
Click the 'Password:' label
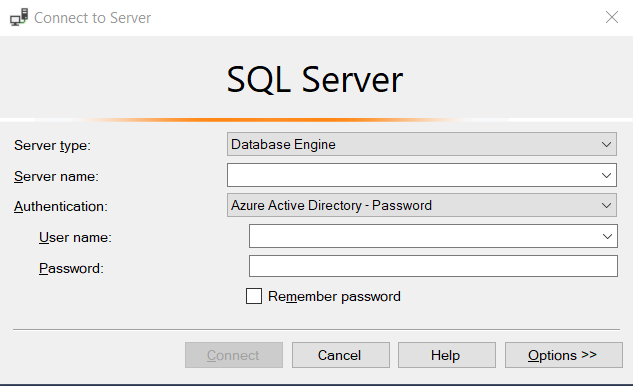pyautogui.click(x=71, y=269)
